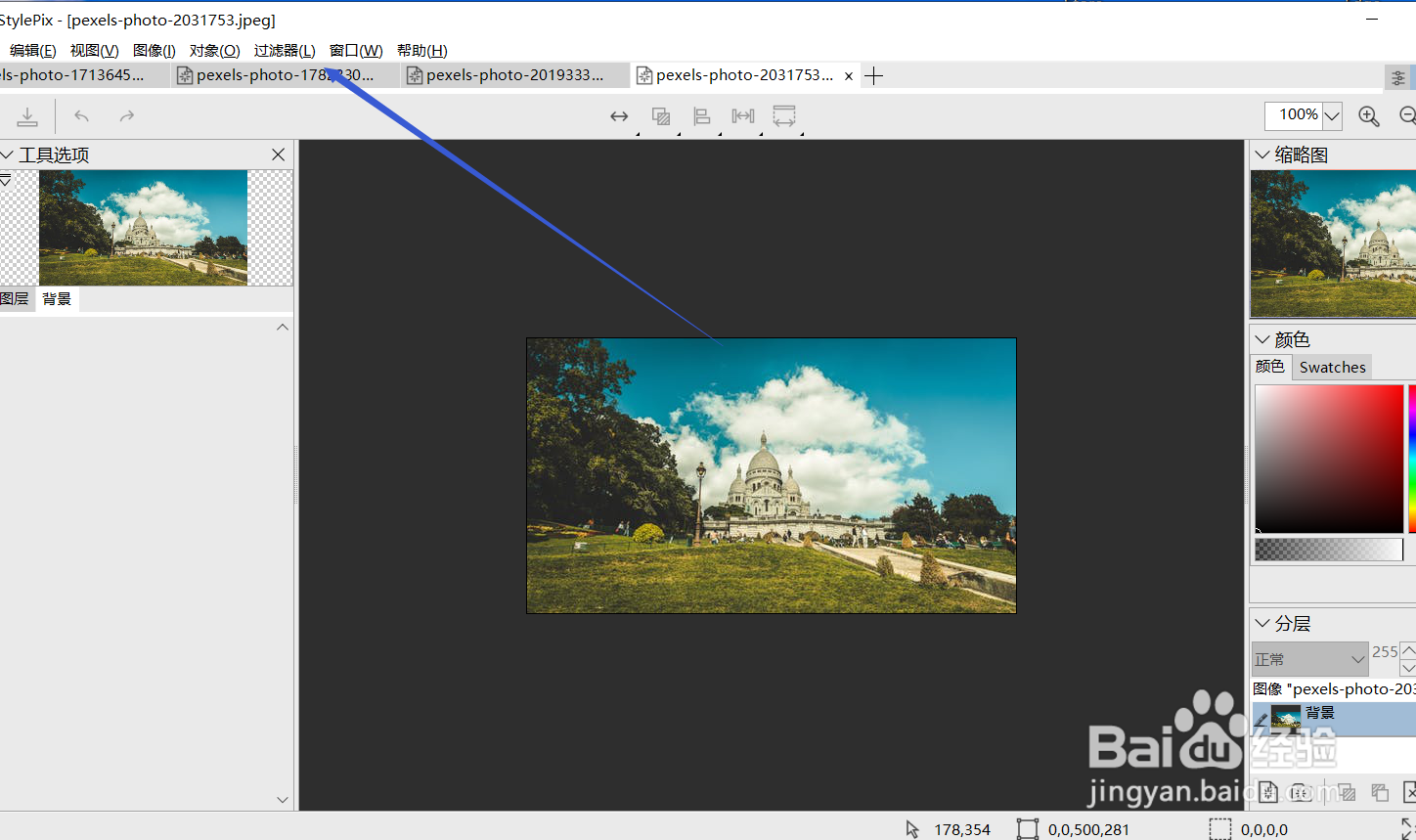This screenshot has width=1416, height=840.
Task: Increase layer opacity with up stepper
Action: pyautogui.click(x=1408, y=650)
